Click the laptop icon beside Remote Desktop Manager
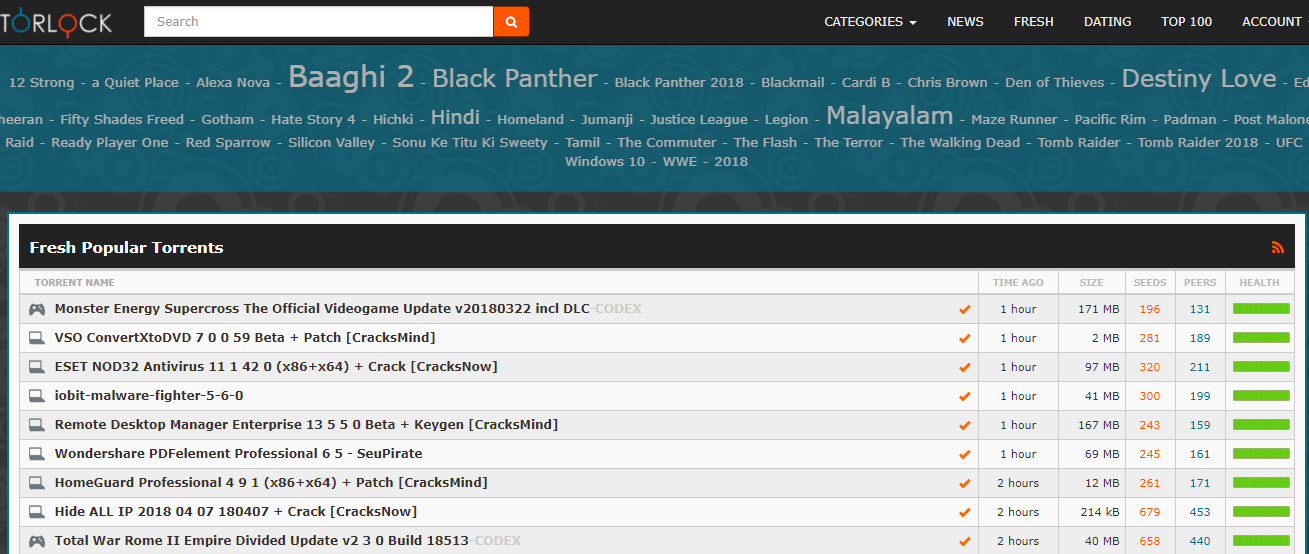The width and height of the screenshot is (1309, 554). [x=37, y=425]
